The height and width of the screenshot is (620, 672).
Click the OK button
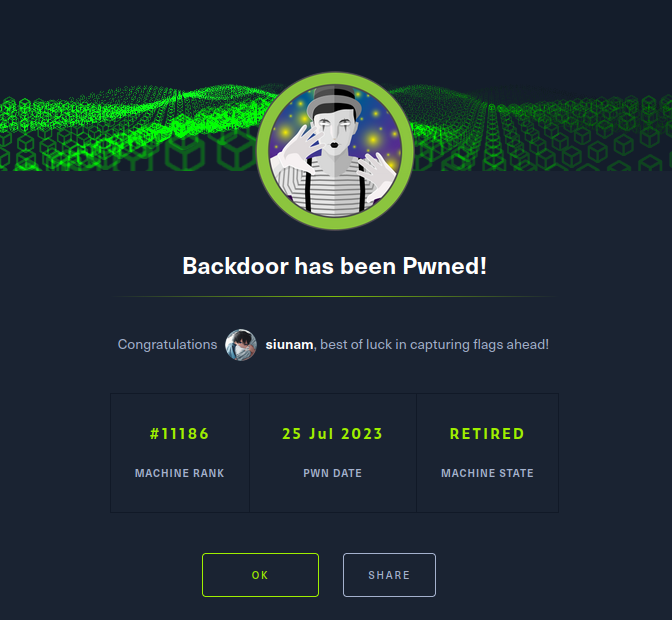click(x=260, y=575)
